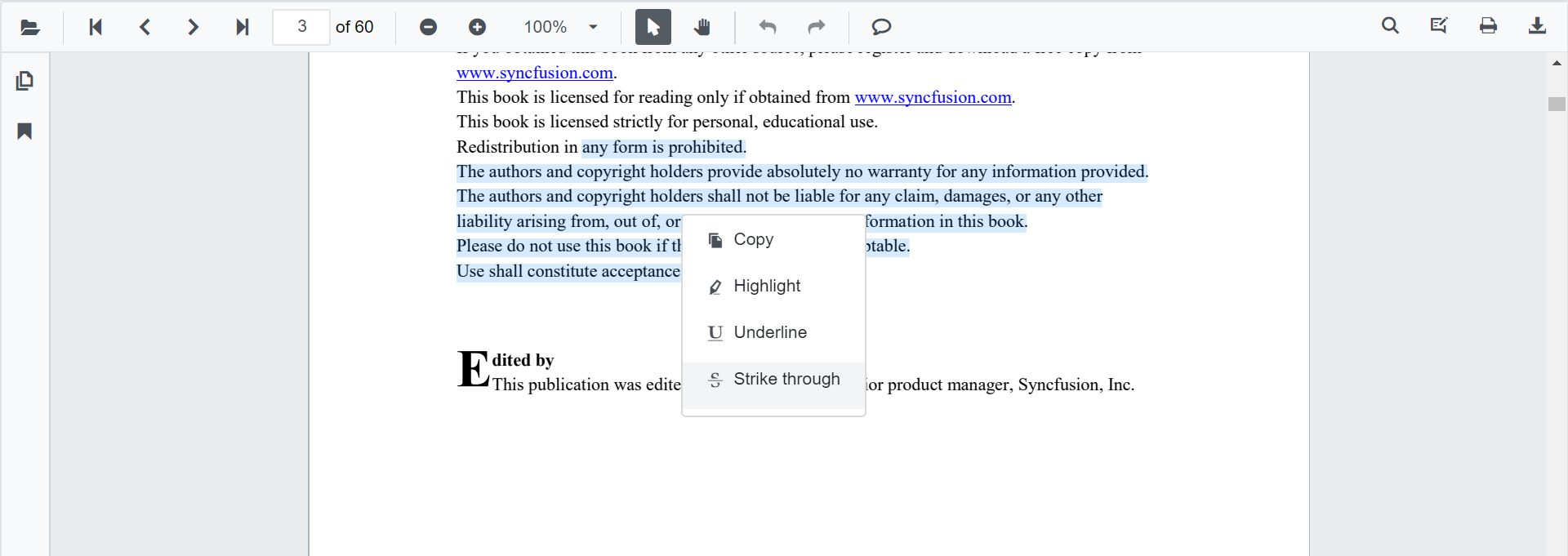Open the bookmarks panel

[24, 131]
